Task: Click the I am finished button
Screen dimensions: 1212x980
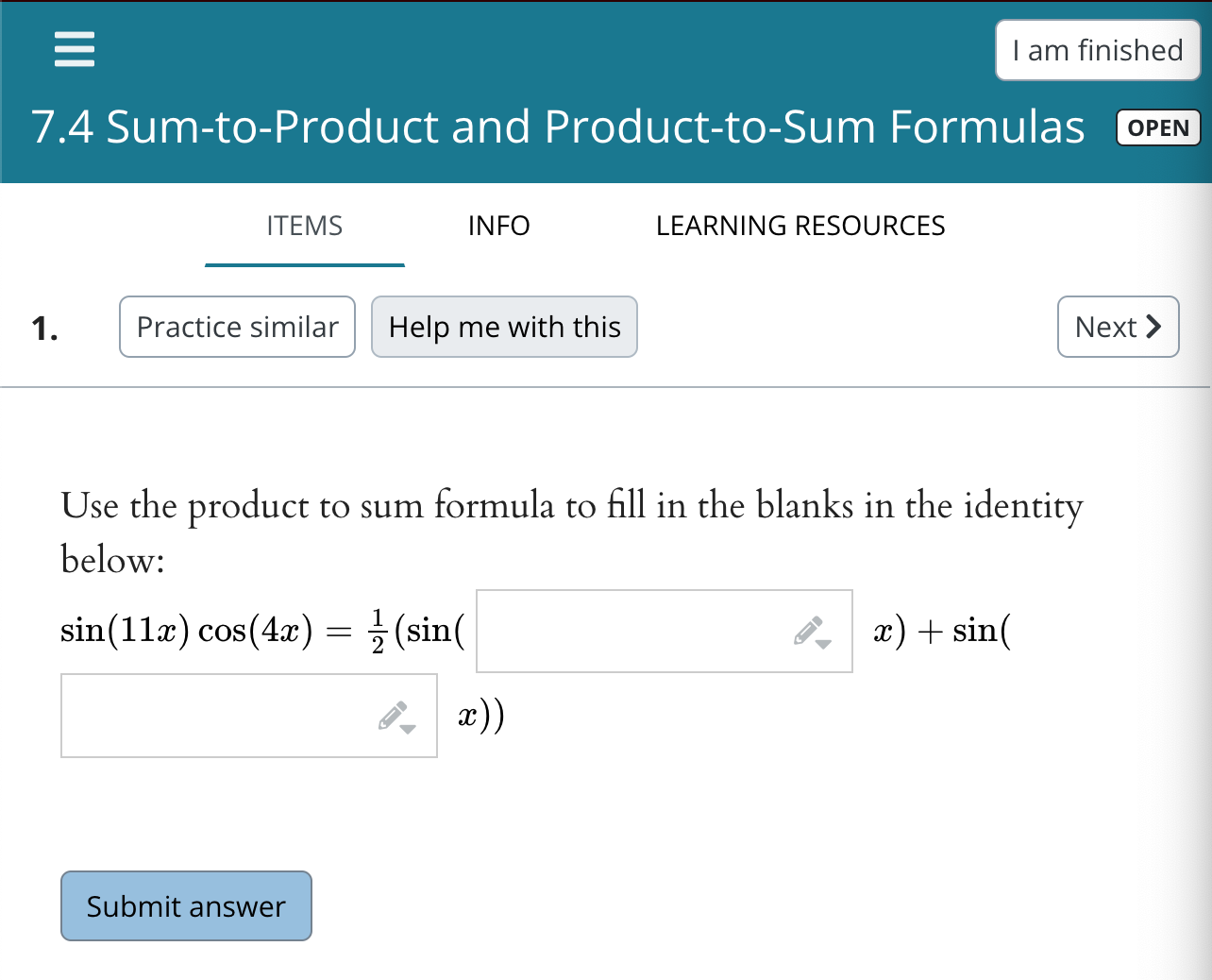Action: [x=1097, y=50]
